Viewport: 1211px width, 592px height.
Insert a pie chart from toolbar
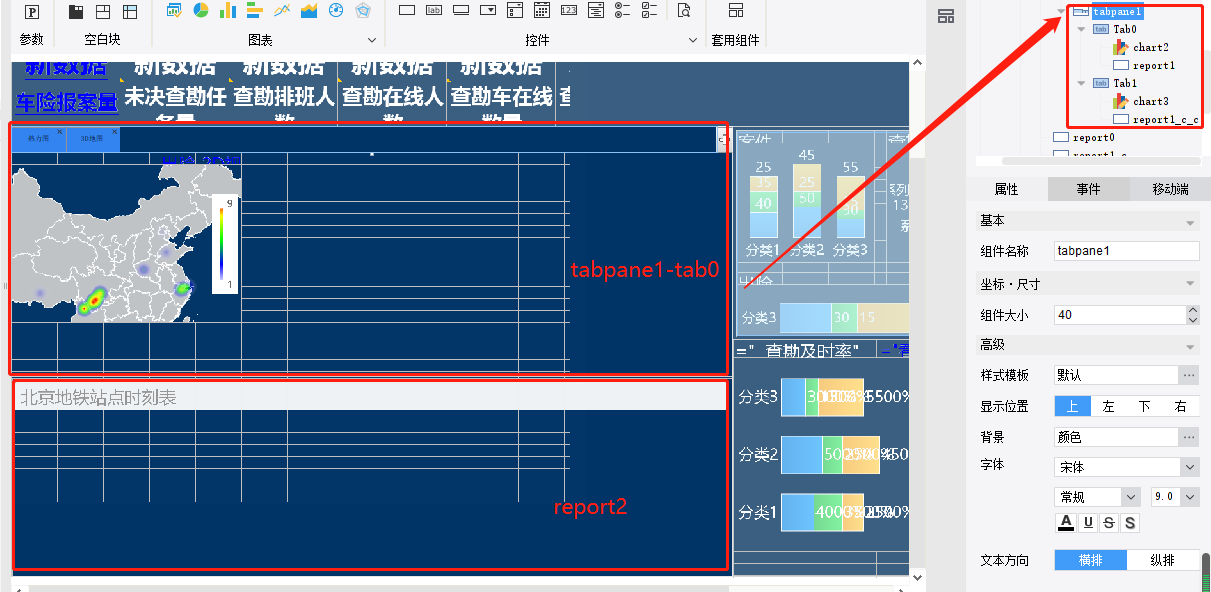coord(201,11)
